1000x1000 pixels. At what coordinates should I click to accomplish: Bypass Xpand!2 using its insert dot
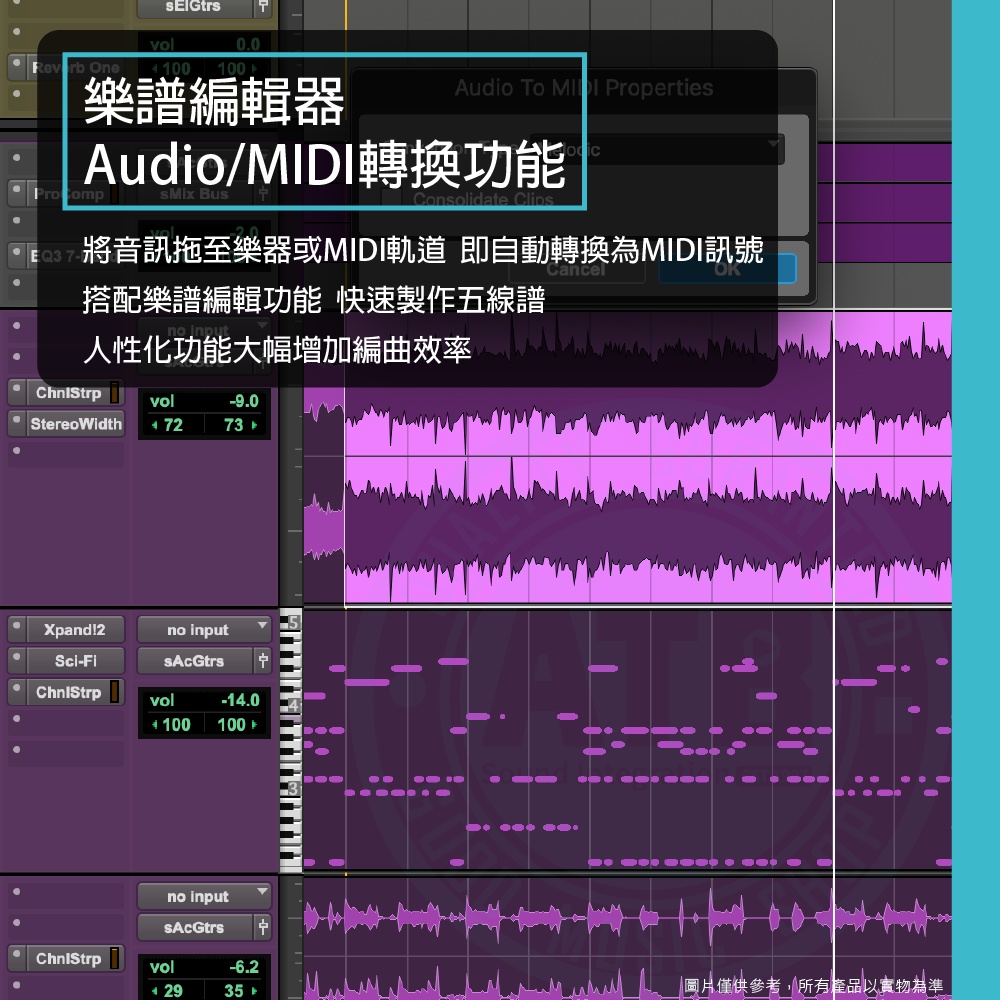[x=17, y=630]
